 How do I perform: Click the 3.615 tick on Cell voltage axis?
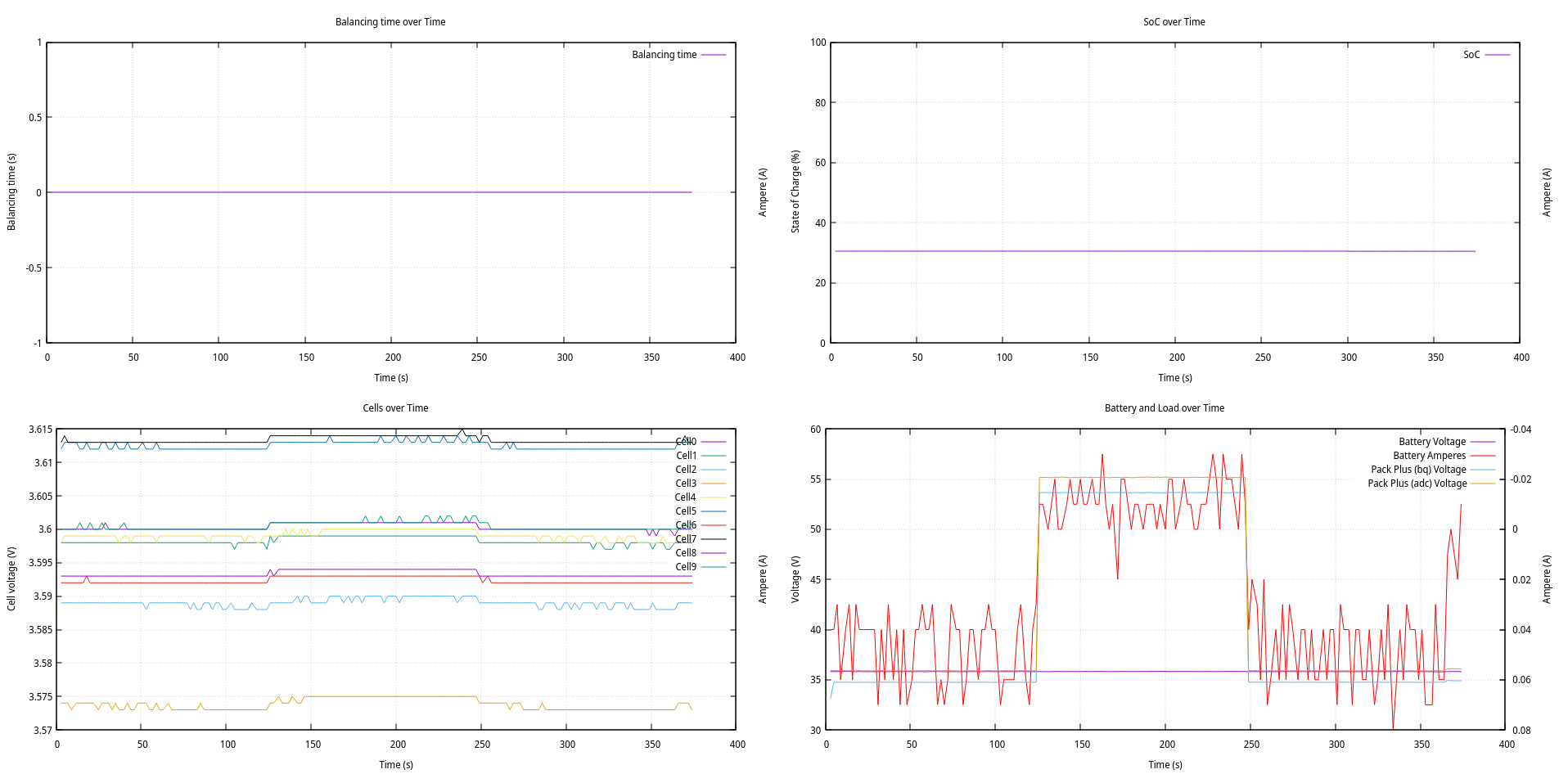(40, 430)
